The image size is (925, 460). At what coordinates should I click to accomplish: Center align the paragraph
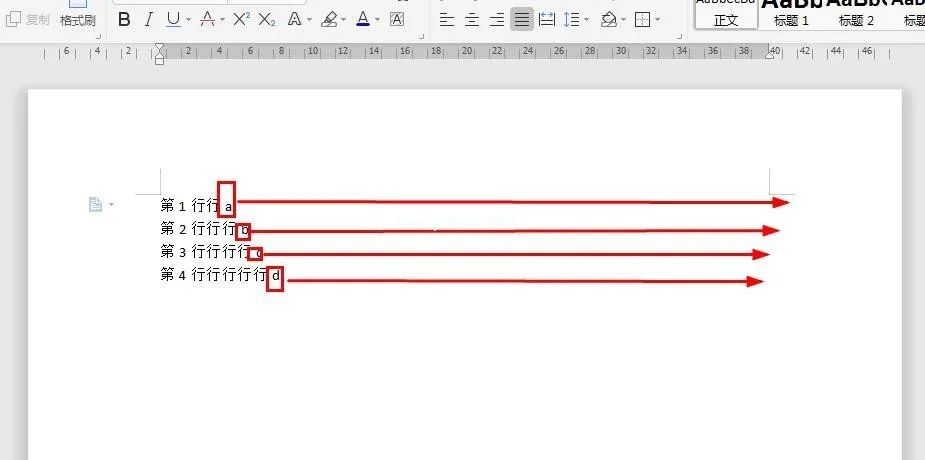click(472, 20)
